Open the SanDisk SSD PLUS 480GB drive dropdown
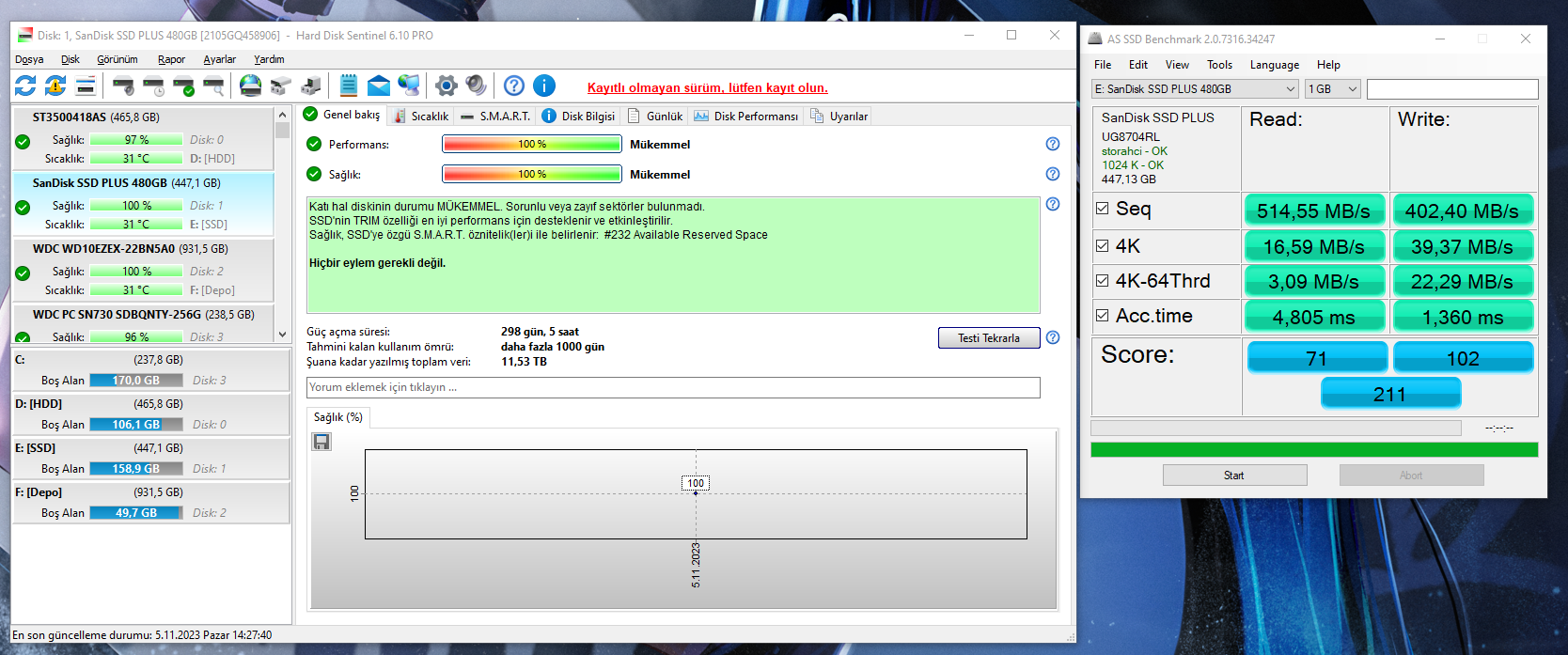 pyautogui.click(x=1195, y=88)
